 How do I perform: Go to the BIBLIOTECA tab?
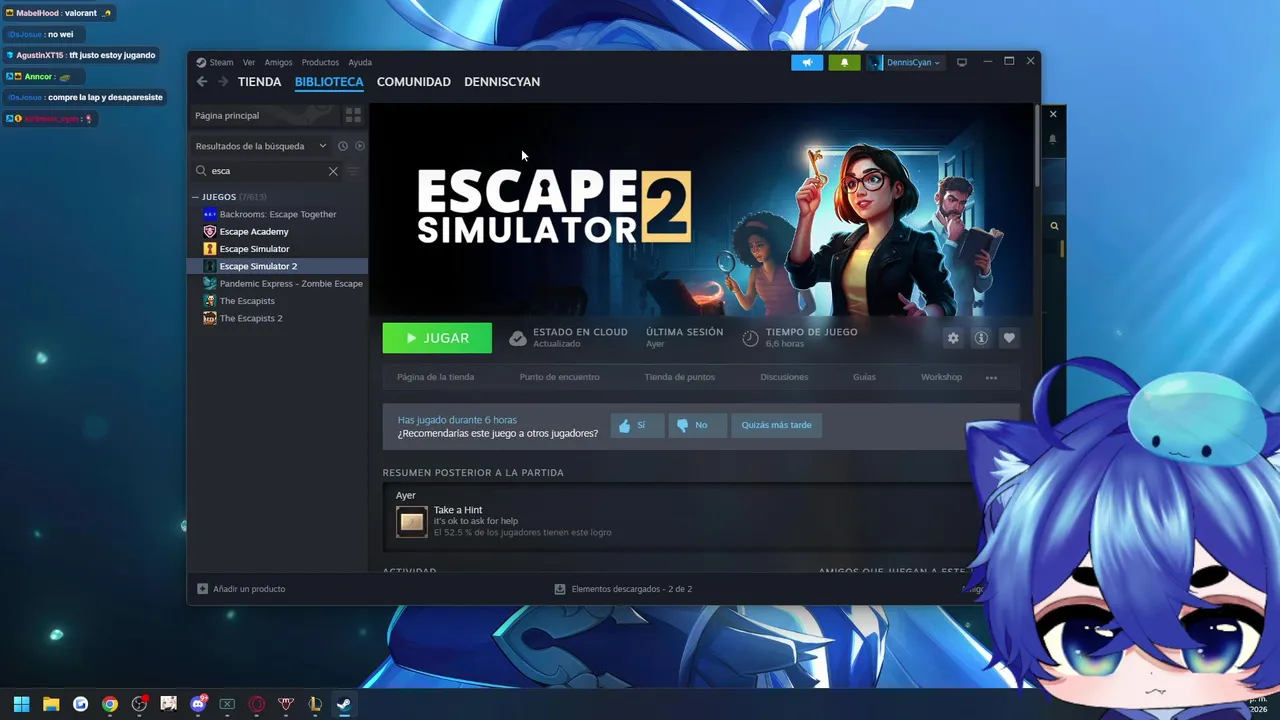pos(329,82)
